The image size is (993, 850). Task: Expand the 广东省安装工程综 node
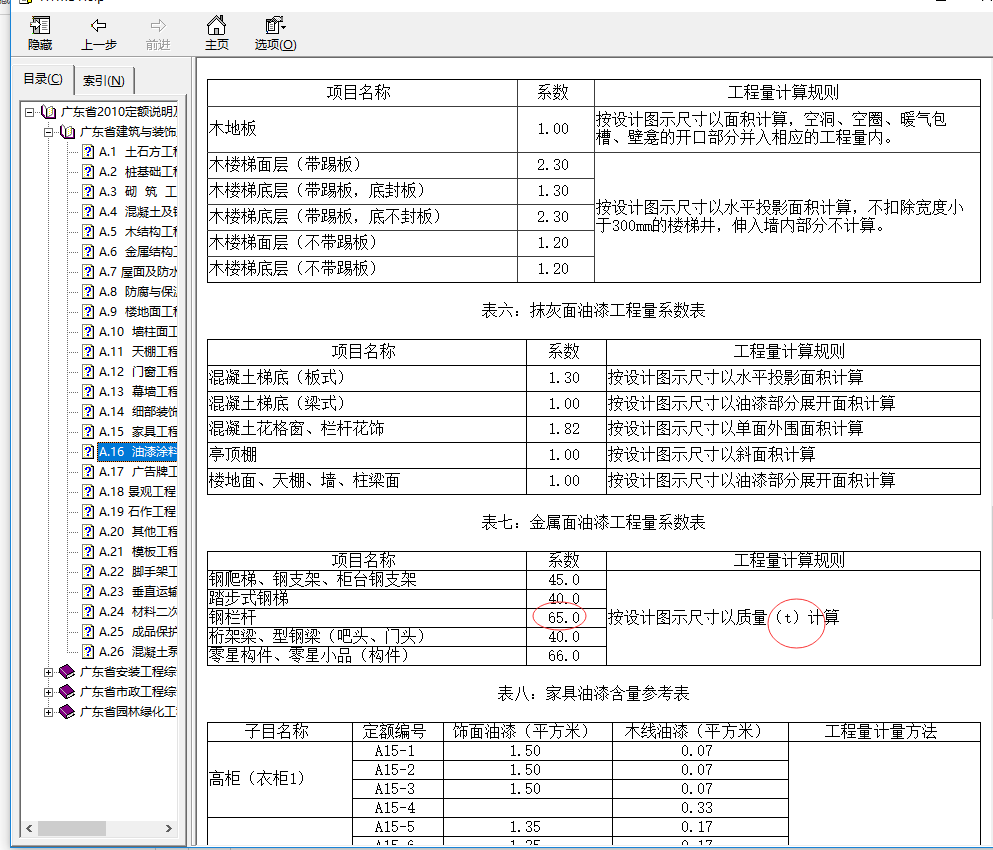pyautogui.click(x=49, y=672)
